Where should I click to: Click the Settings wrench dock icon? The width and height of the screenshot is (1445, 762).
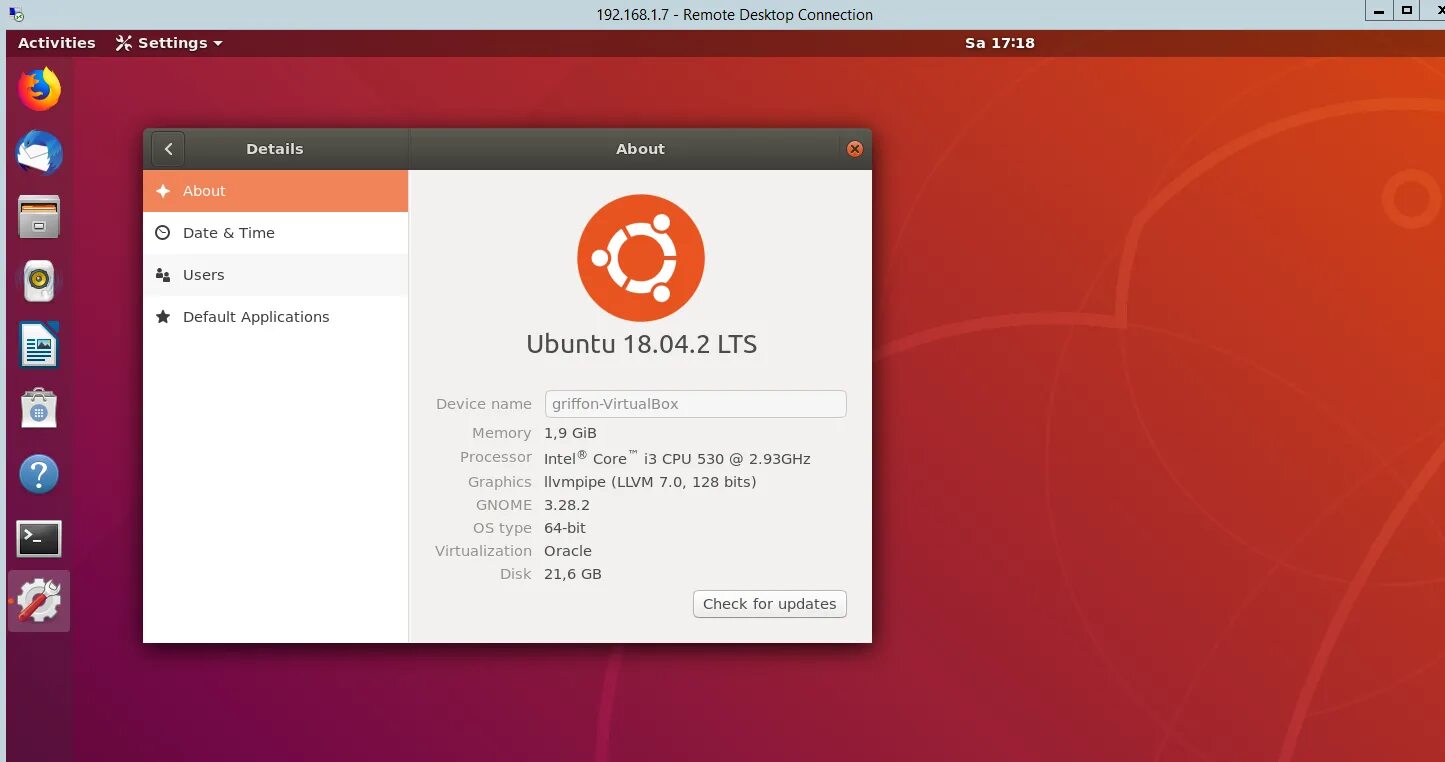pos(39,601)
